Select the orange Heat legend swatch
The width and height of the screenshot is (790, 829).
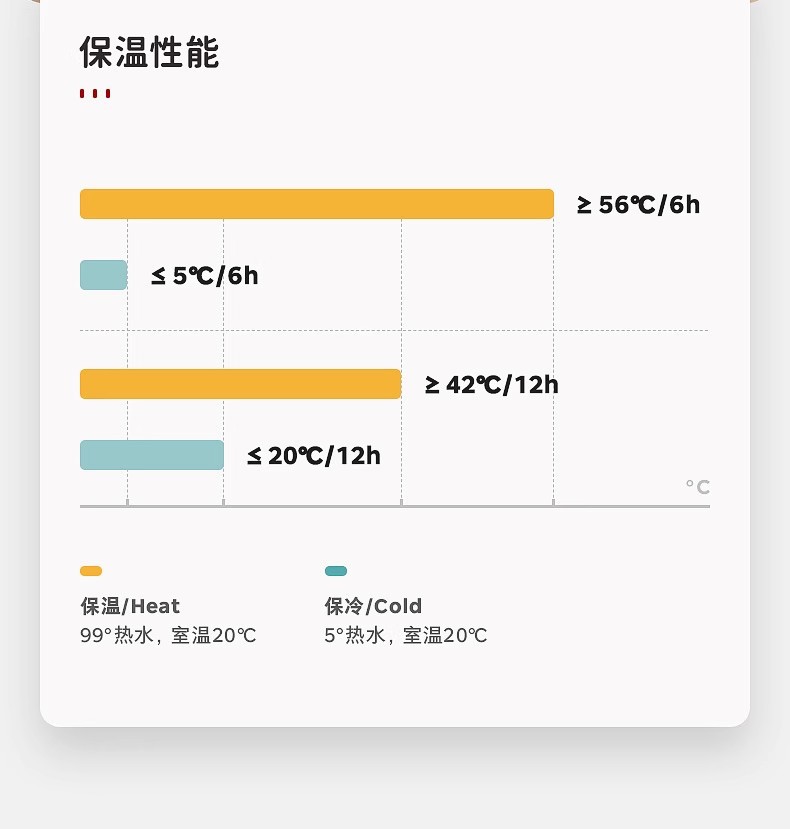pos(91,571)
